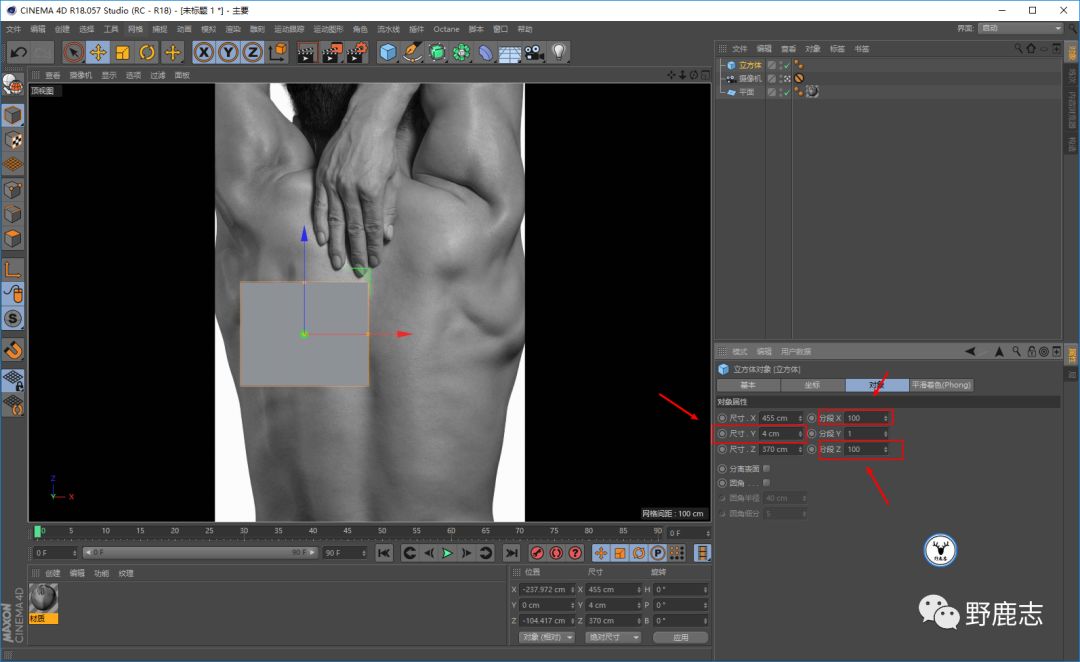1080x662 pixels.
Task: Toggle the Y axis lock icon
Action: (229, 52)
